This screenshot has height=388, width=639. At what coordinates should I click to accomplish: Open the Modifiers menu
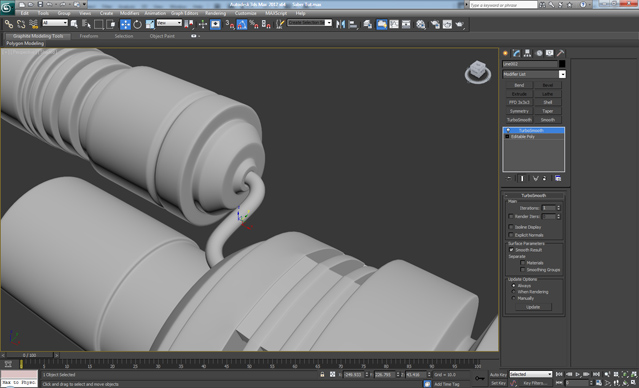129,13
